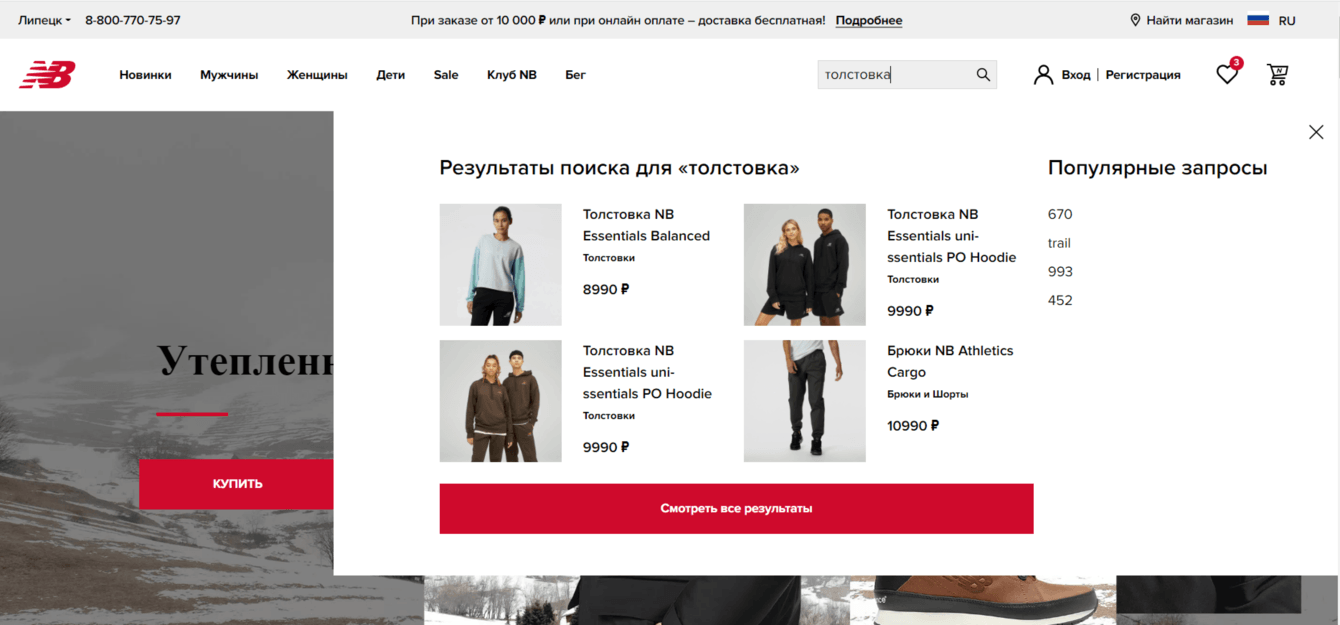Open the Sale menu
The image size is (1340, 625).
[446, 75]
